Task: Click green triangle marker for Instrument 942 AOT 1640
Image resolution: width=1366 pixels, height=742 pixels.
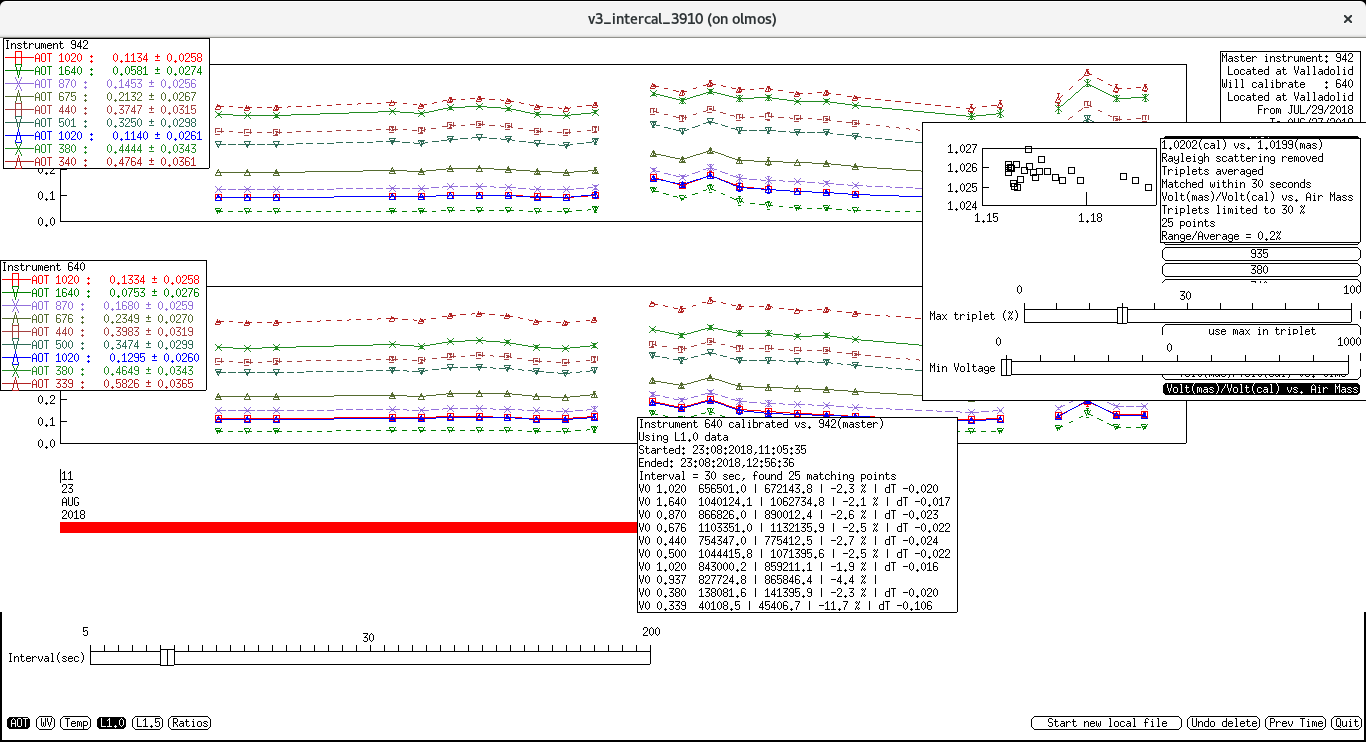Action: click(18, 71)
